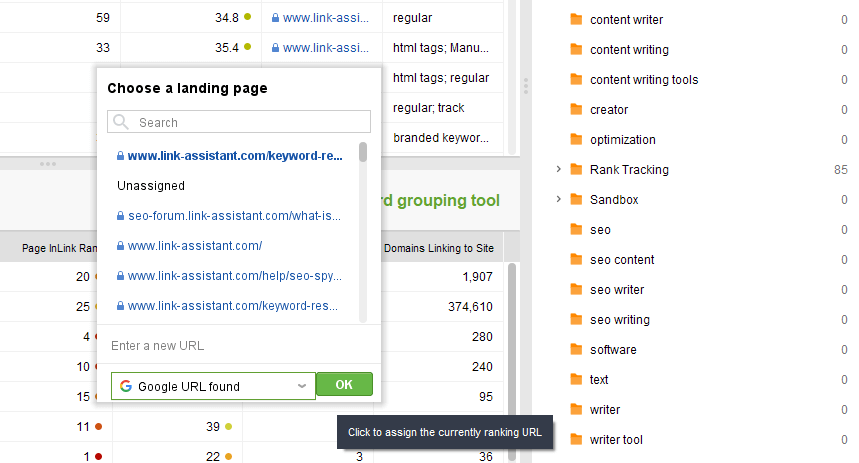The width and height of the screenshot is (859, 463).
Task: Click the content writer folder icon
Action: coord(576,20)
